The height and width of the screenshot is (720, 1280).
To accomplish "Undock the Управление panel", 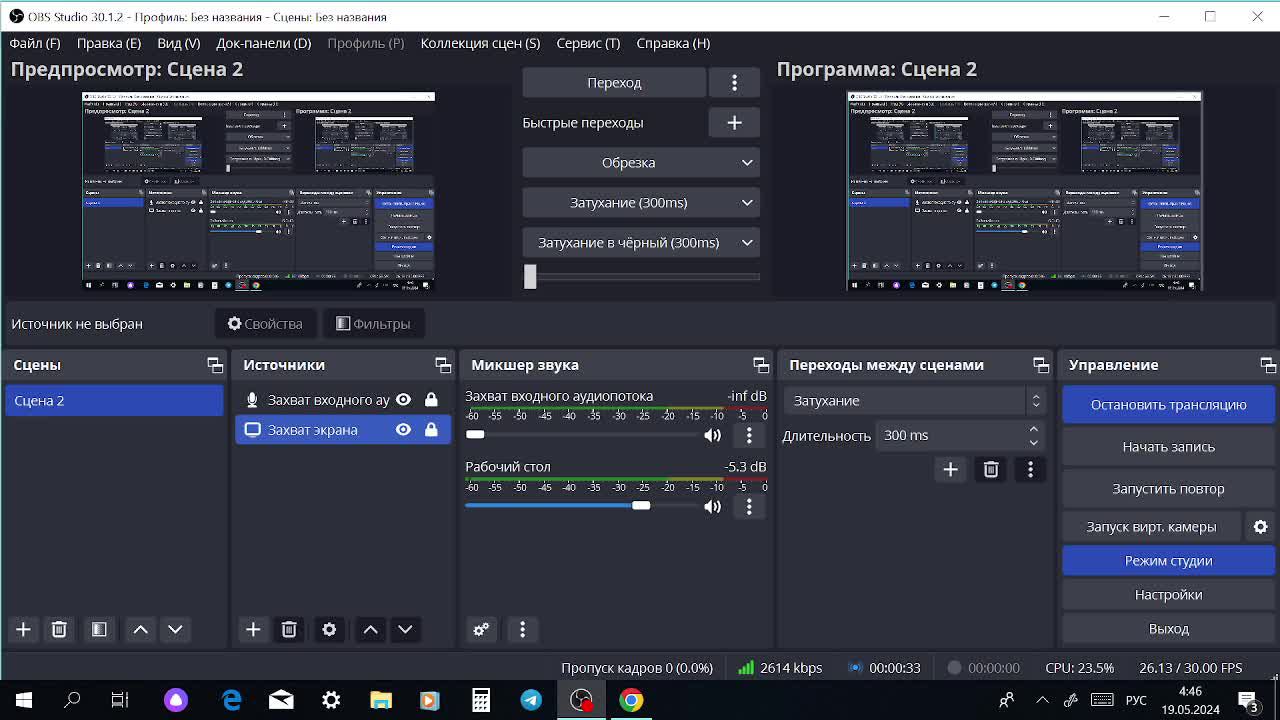I will pyautogui.click(x=1268, y=365).
